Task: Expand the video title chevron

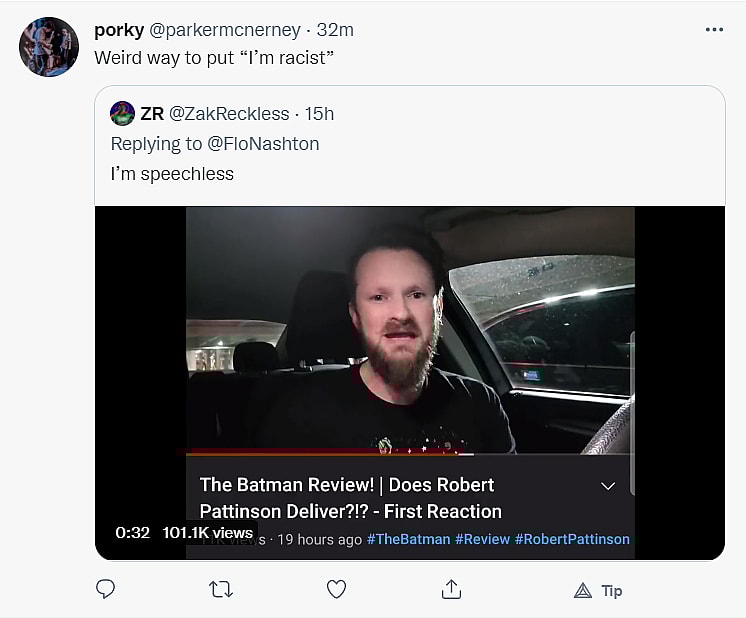Action: pos(607,486)
